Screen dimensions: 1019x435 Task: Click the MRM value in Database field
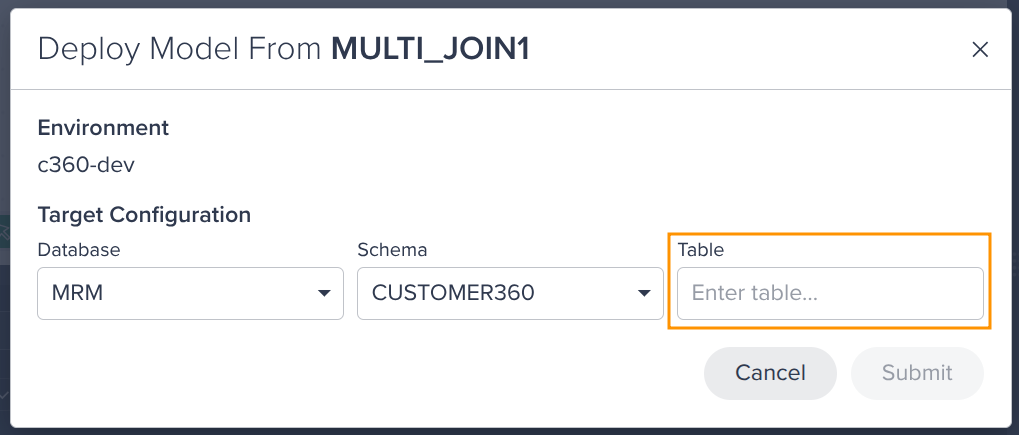[78, 293]
